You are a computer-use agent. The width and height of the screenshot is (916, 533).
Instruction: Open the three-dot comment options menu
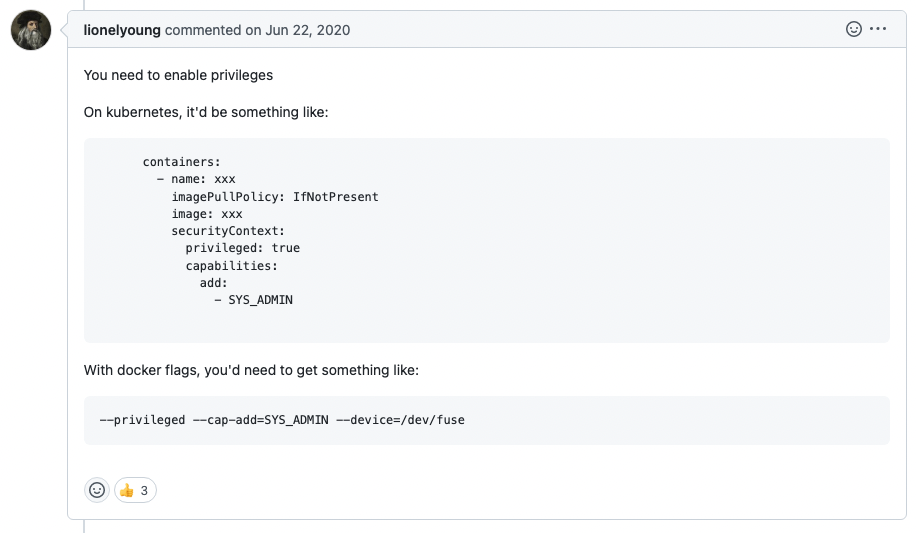pyautogui.click(x=878, y=29)
